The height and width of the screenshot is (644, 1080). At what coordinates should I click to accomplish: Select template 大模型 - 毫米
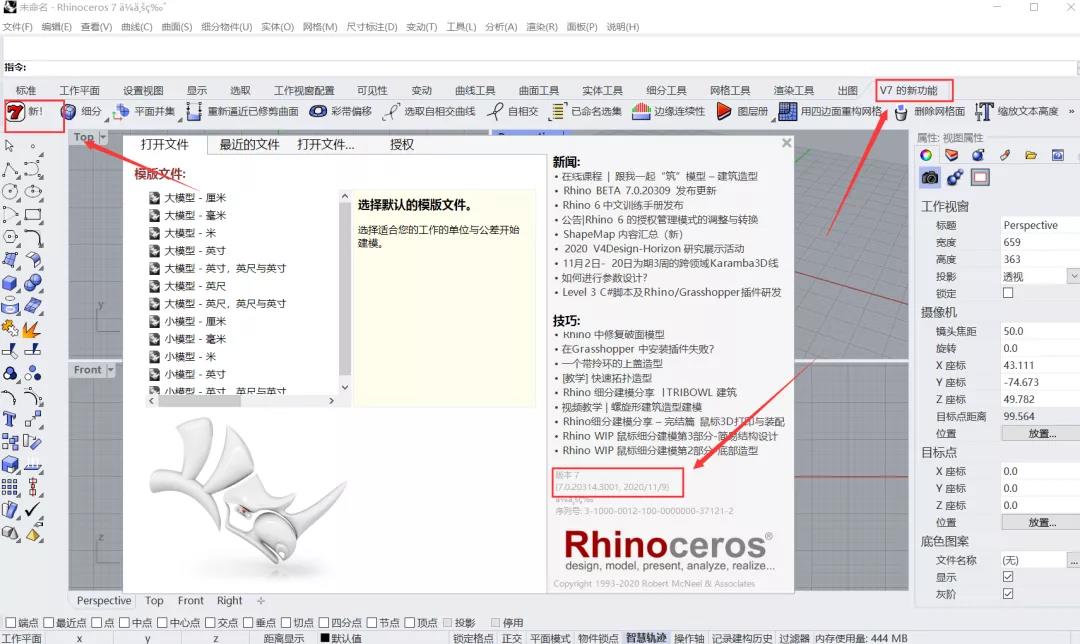pyautogui.click(x=195, y=215)
